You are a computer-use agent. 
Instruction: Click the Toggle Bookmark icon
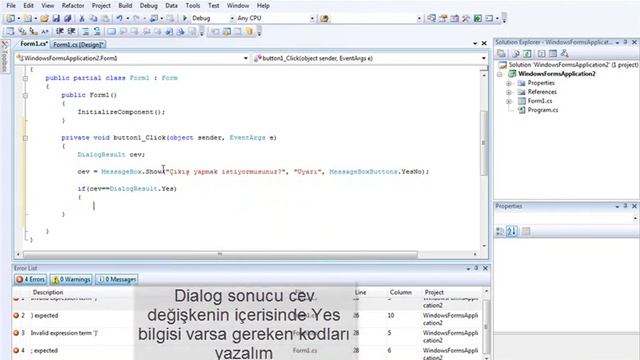coord(111,31)
